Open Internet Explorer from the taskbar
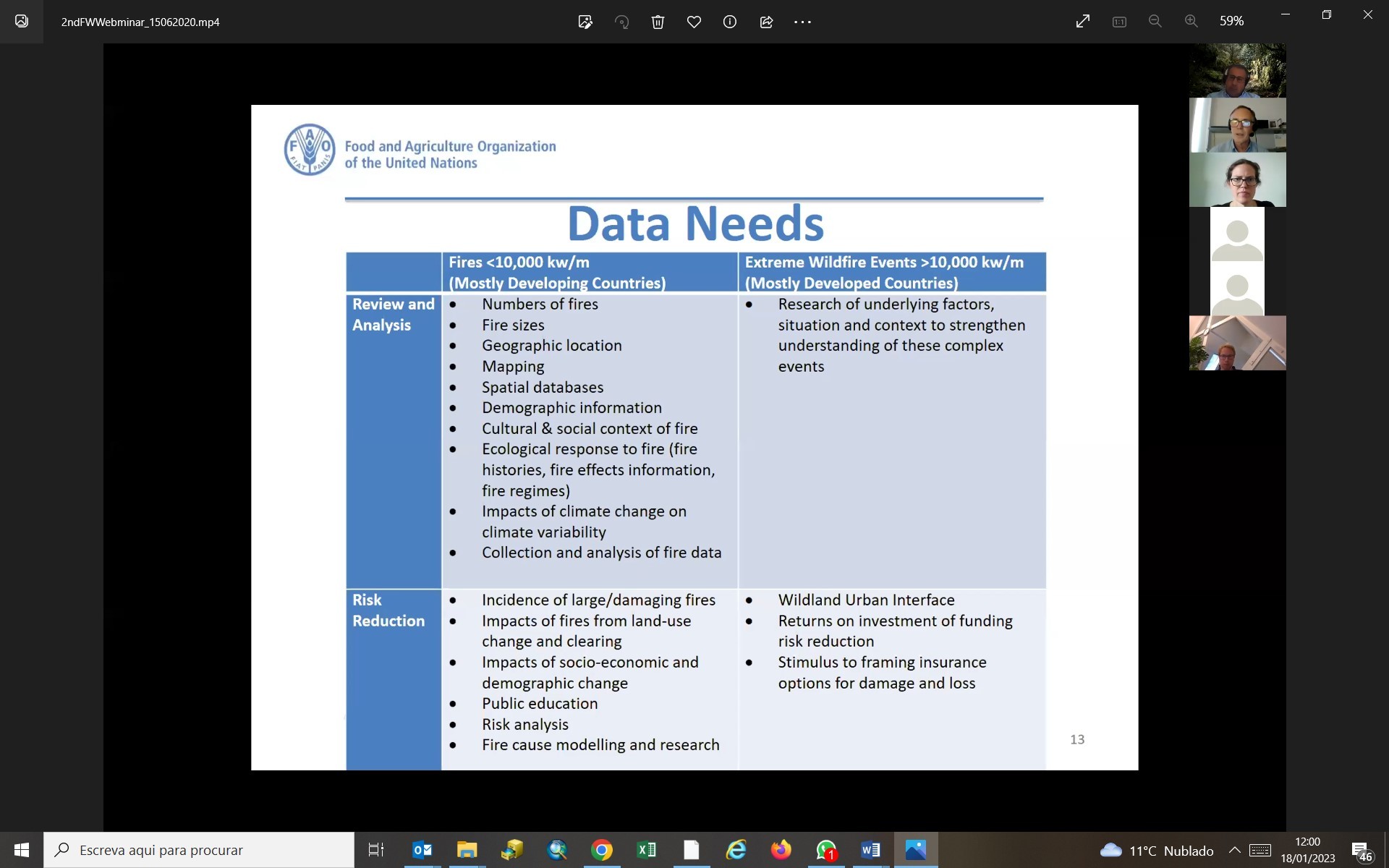This screenshot has height=868, width=1389. [736, 850]
